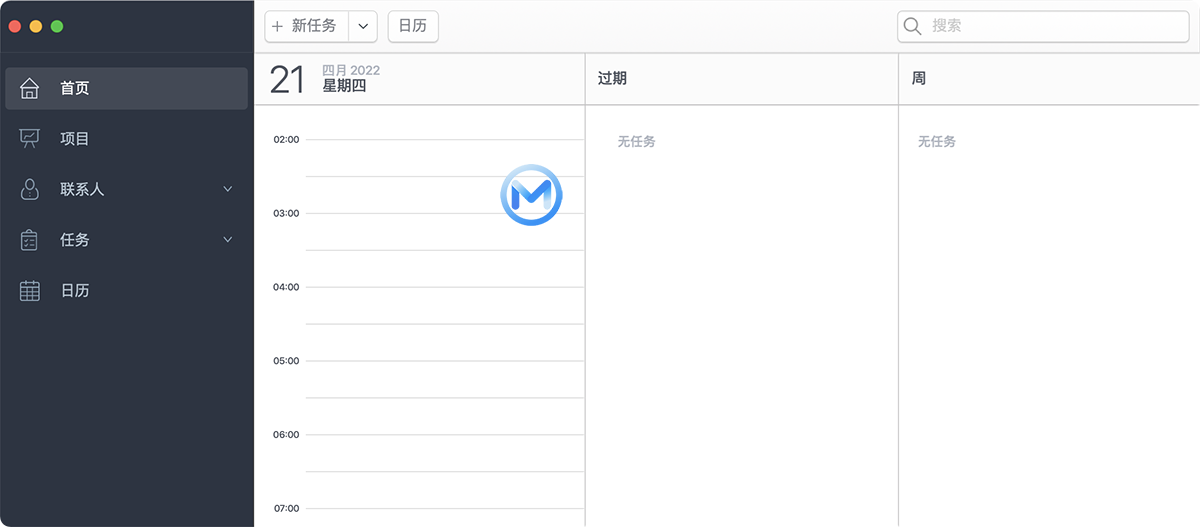Screen dimensions: 1200x527
Task: Click the 06:00 time slot label
Action: (286, 435)
